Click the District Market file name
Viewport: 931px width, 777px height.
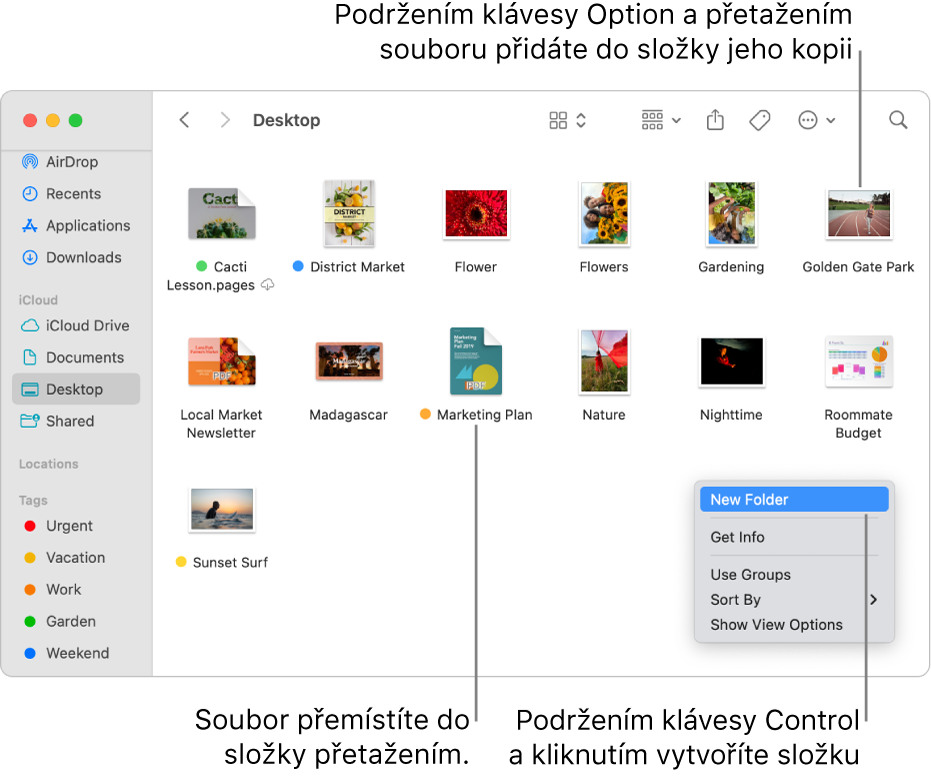tap(357, 267)
